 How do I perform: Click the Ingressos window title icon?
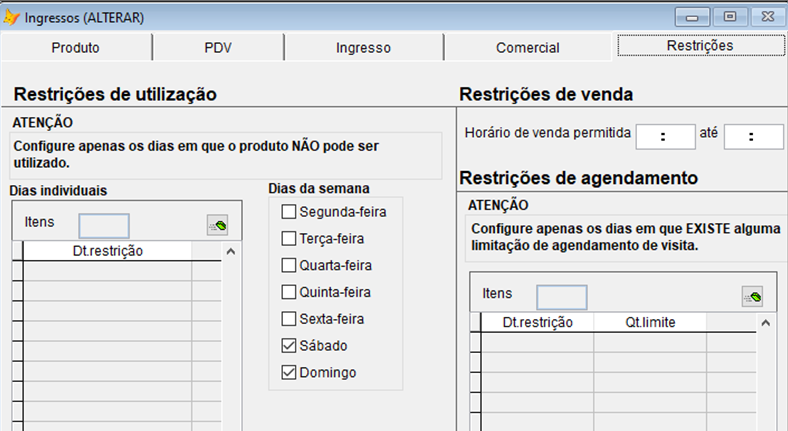[x=11, y=18]
